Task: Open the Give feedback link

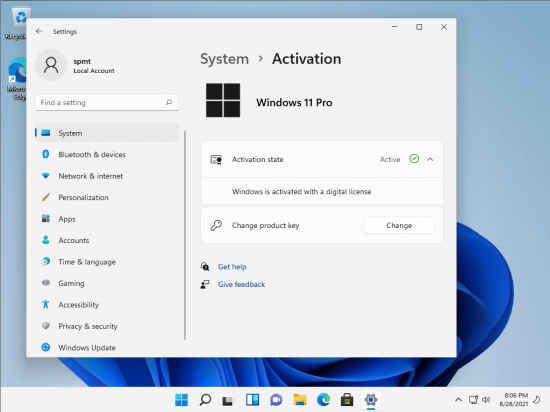Action: (241, 284)
